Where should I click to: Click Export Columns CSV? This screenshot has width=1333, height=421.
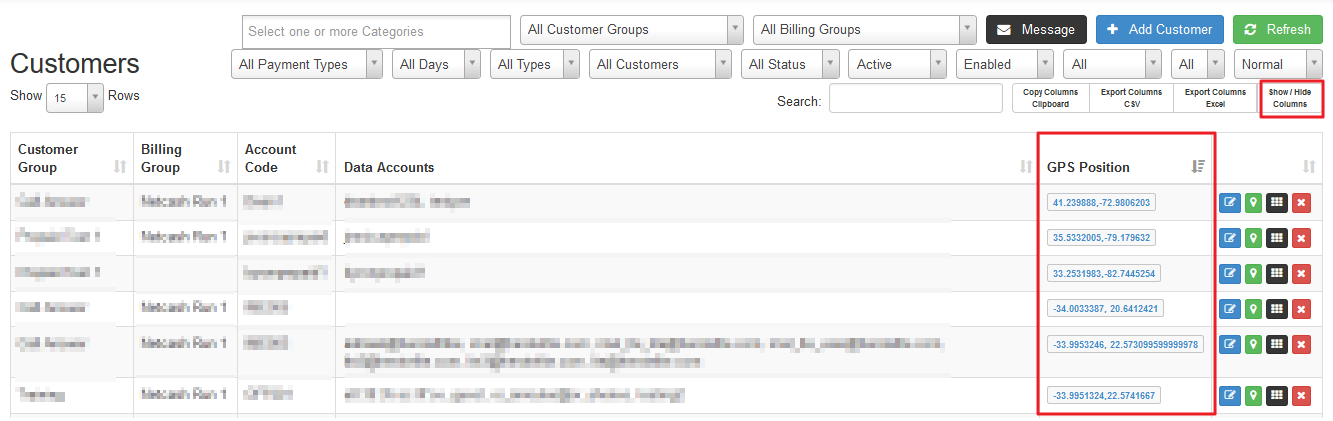(x=1132, y=98)
